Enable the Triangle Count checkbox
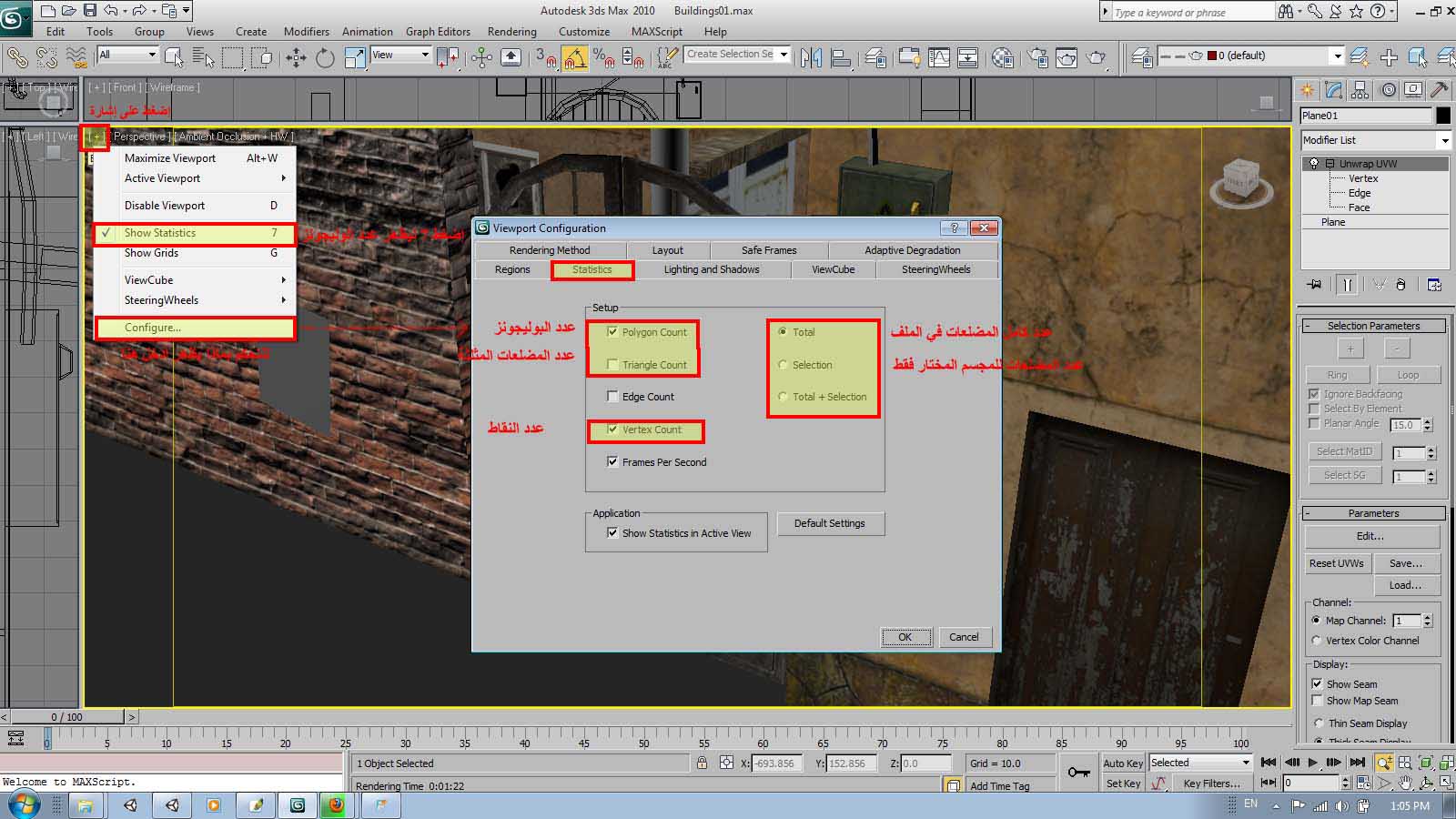1456x819 pixels. 612,365
